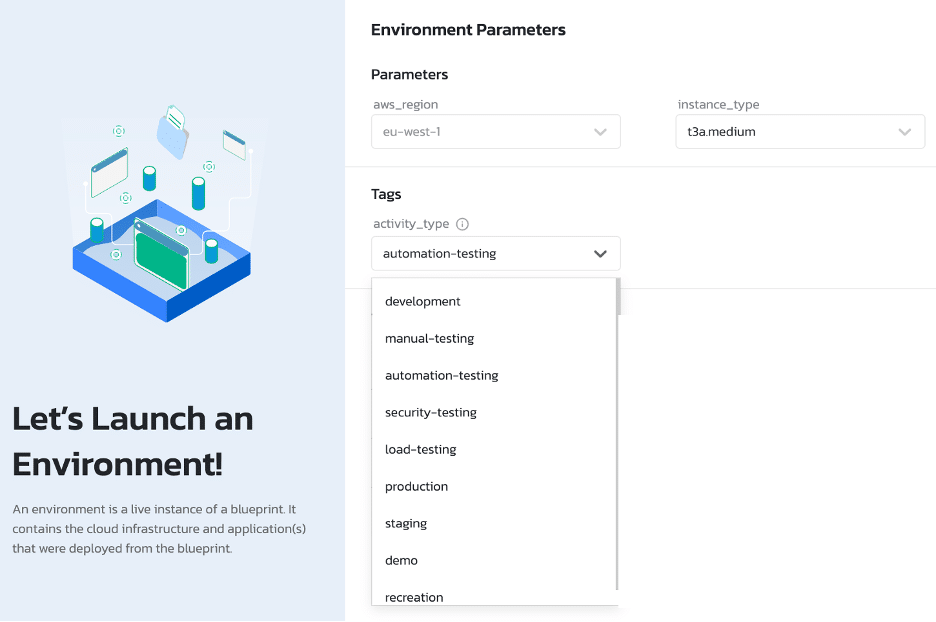The width and height of the screenshot is (936, 622).
Task: Pick demo from the list
Action: (494, 561)
